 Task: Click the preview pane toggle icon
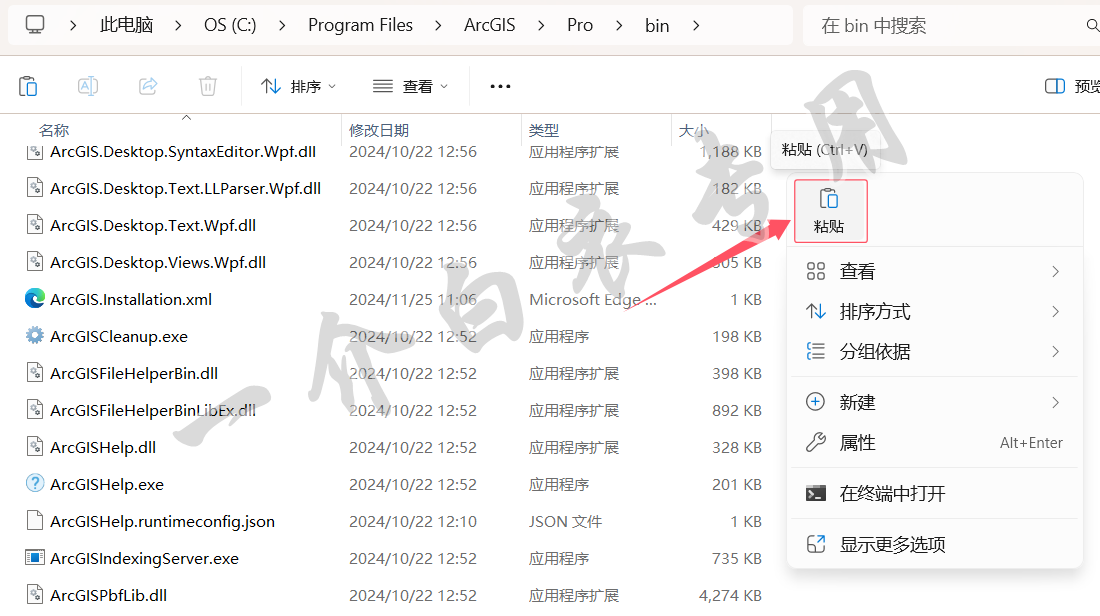click(x=1054, y=86)
